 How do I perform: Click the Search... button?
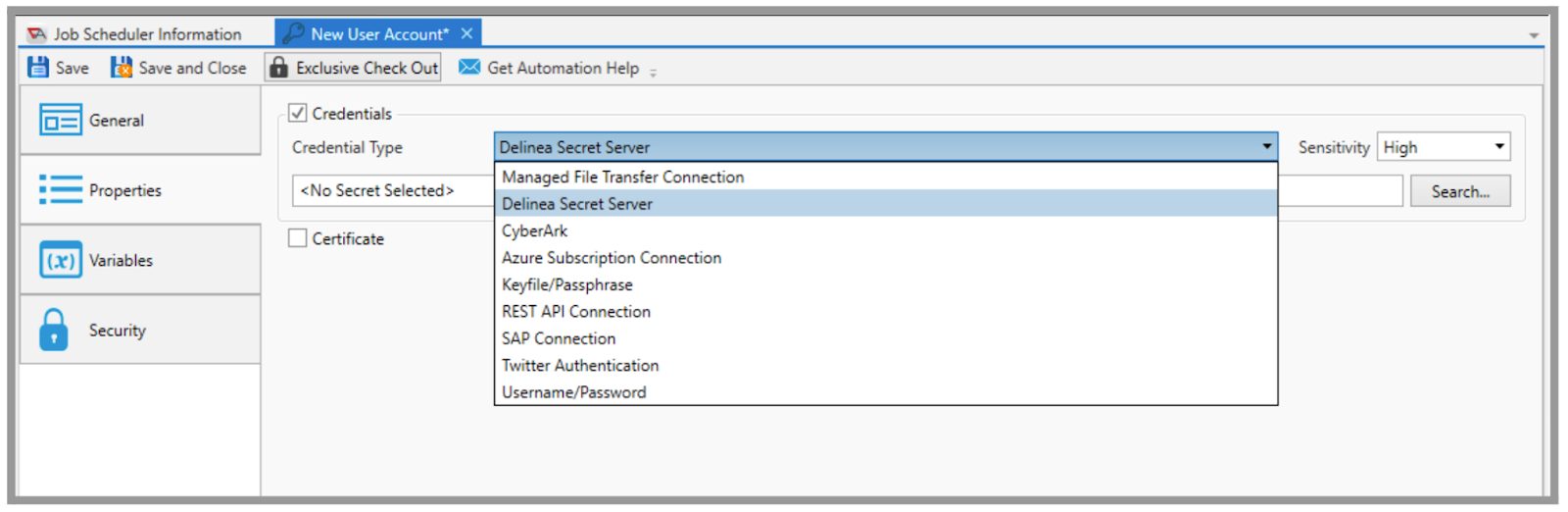point(1459,191)
